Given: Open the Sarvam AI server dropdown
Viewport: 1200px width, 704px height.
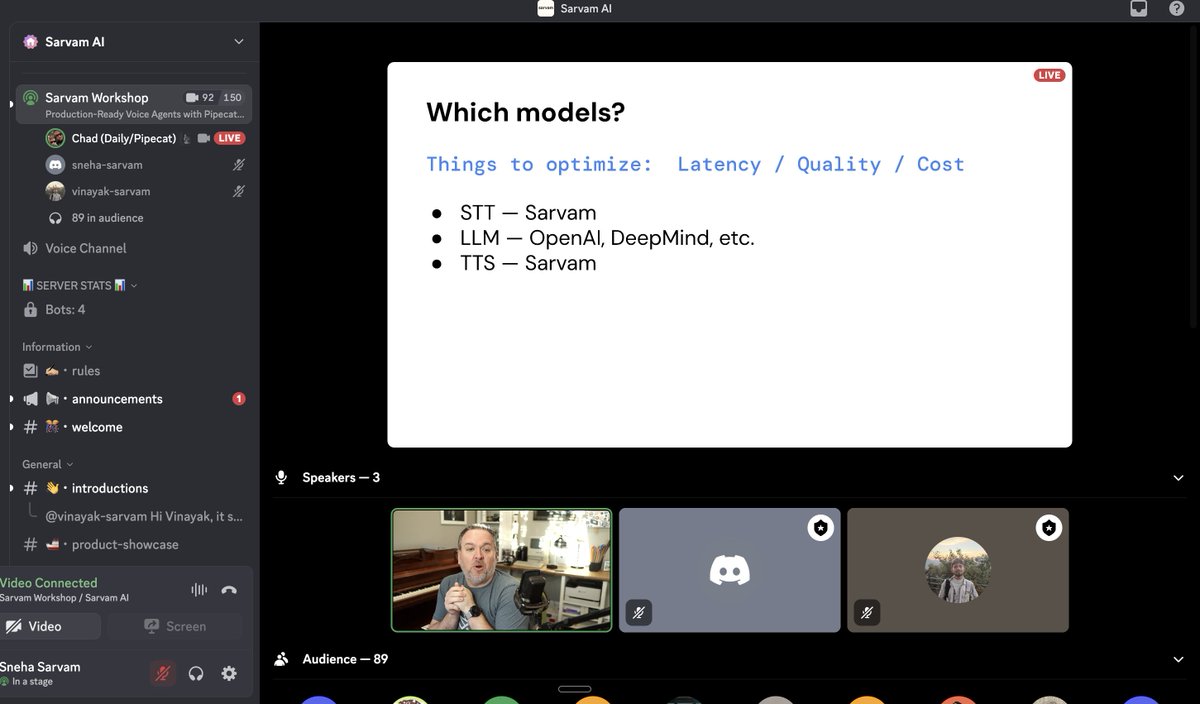Looking at the screenshot, I should (238, 41).
